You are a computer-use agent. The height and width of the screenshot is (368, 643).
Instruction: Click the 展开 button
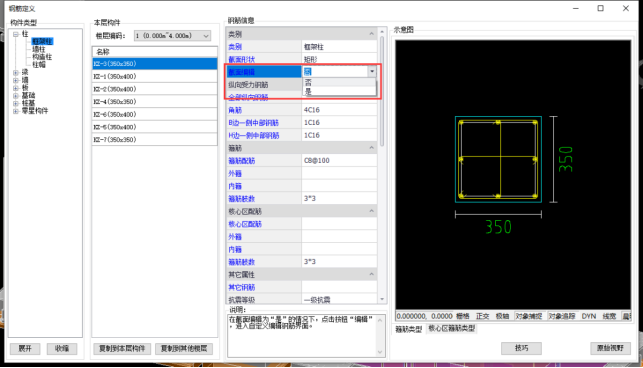pyautogui.click(x=25, y=349)
